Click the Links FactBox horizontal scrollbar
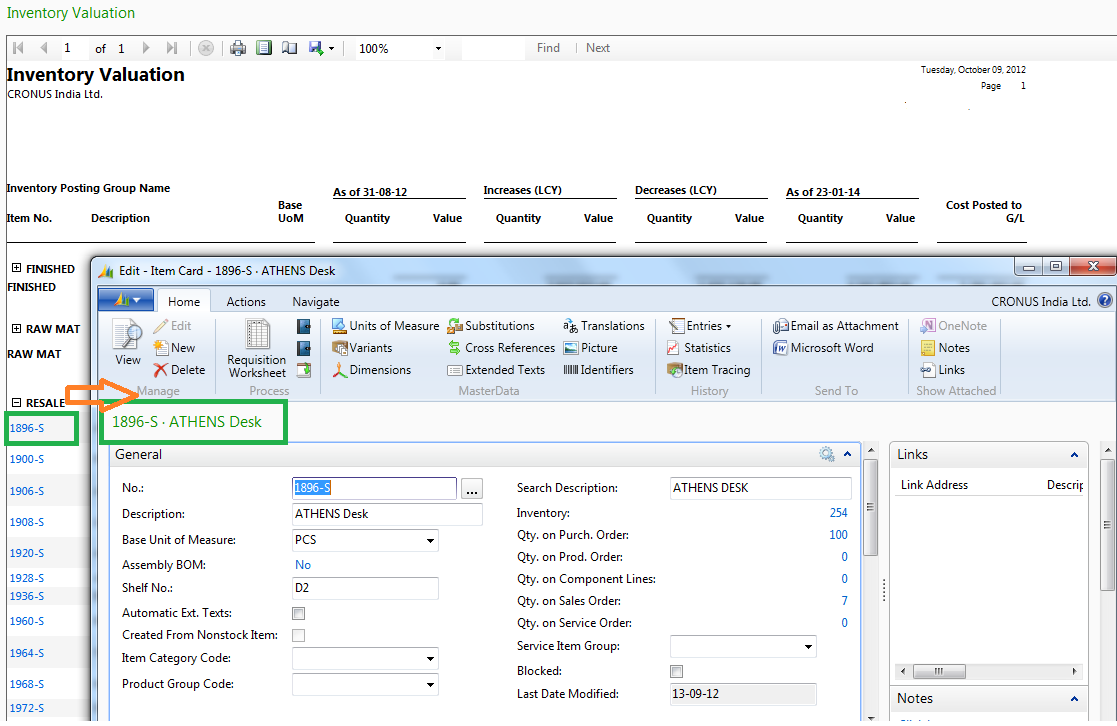The height and width of the screenshot is (726, 1117). click(x=989, y=671)
